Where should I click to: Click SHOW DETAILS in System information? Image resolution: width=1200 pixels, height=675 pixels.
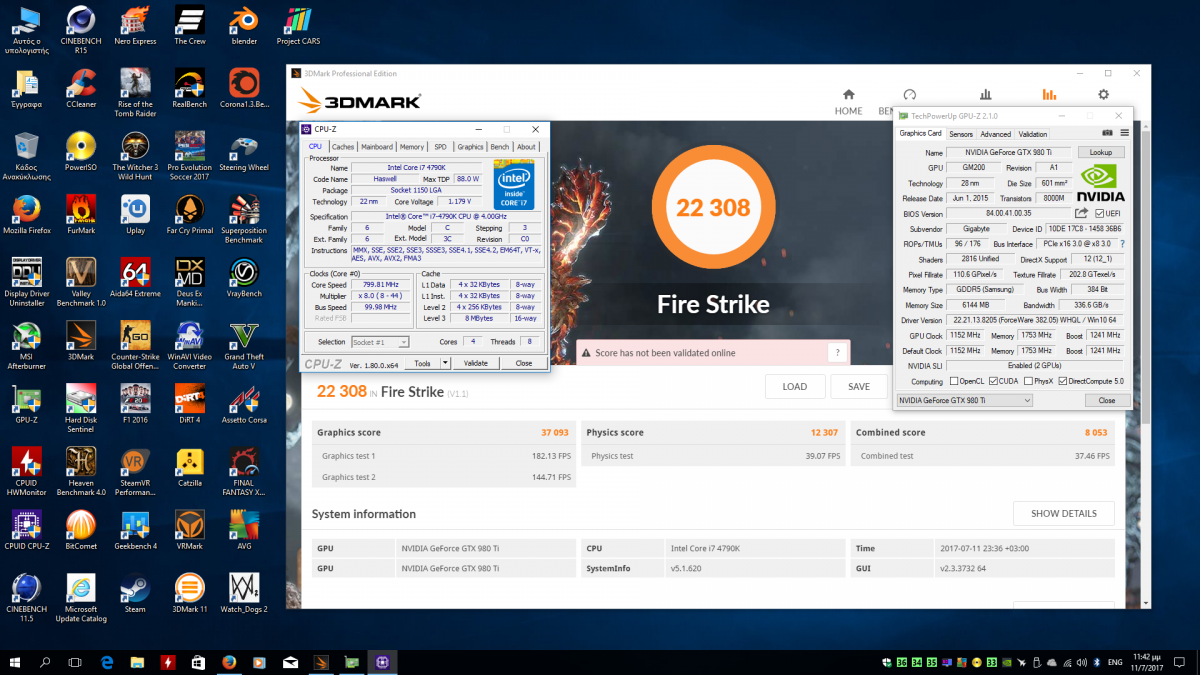coord(1064,514)
